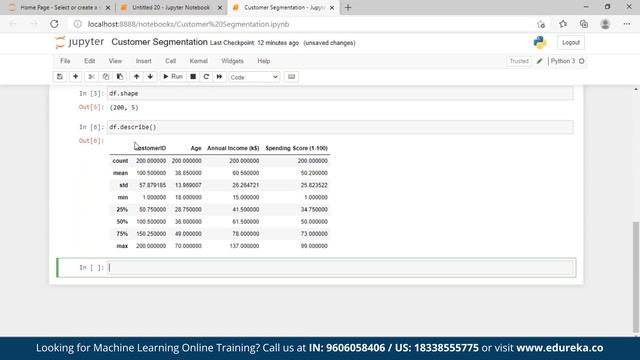Rename notebook title Customer Segmentation
This screenshot has width=640, height=360.
click(159, 42)
